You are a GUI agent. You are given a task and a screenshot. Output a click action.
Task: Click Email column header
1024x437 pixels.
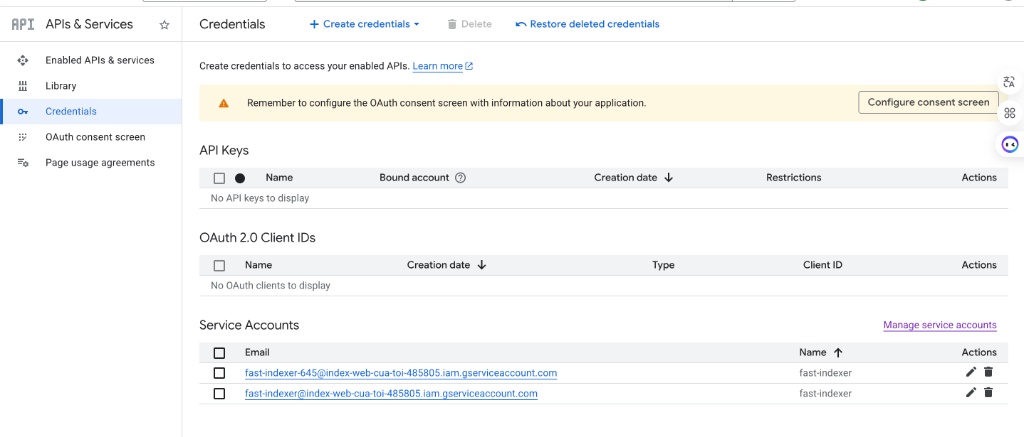[x=257, y=353]
